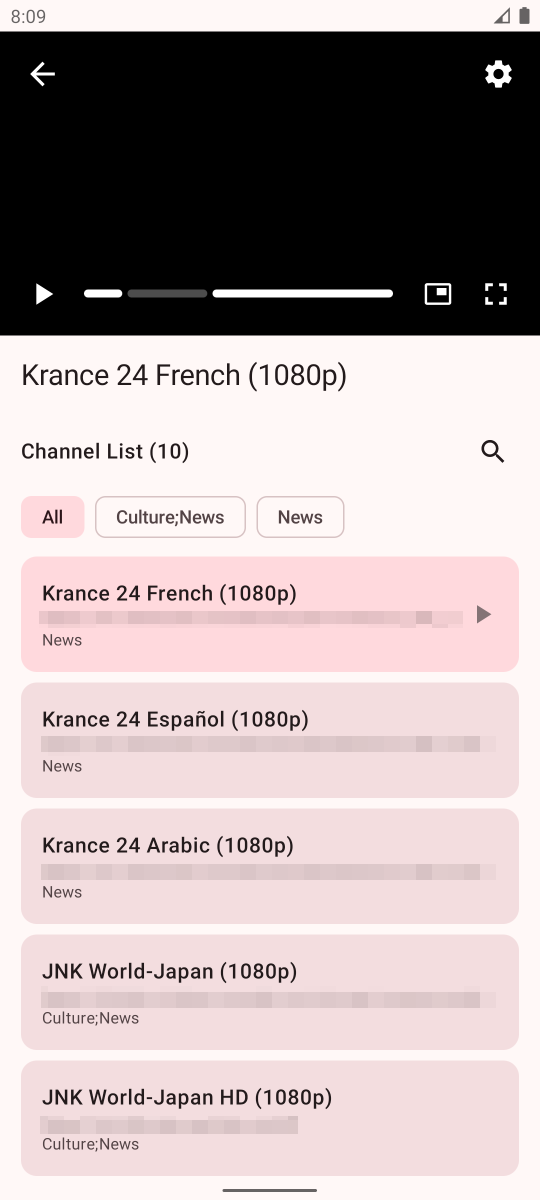Viewport: 540px width, 1200px height.
Task: Tap play arrow on Krance 24 French card
Action: click(x=483, y=614)
